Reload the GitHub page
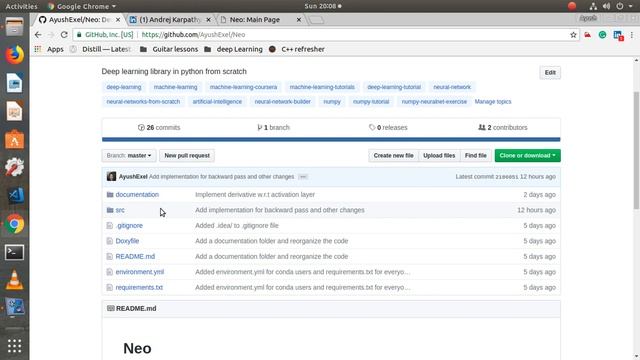This screenshot has width=640, height=360. coord(64,35)
